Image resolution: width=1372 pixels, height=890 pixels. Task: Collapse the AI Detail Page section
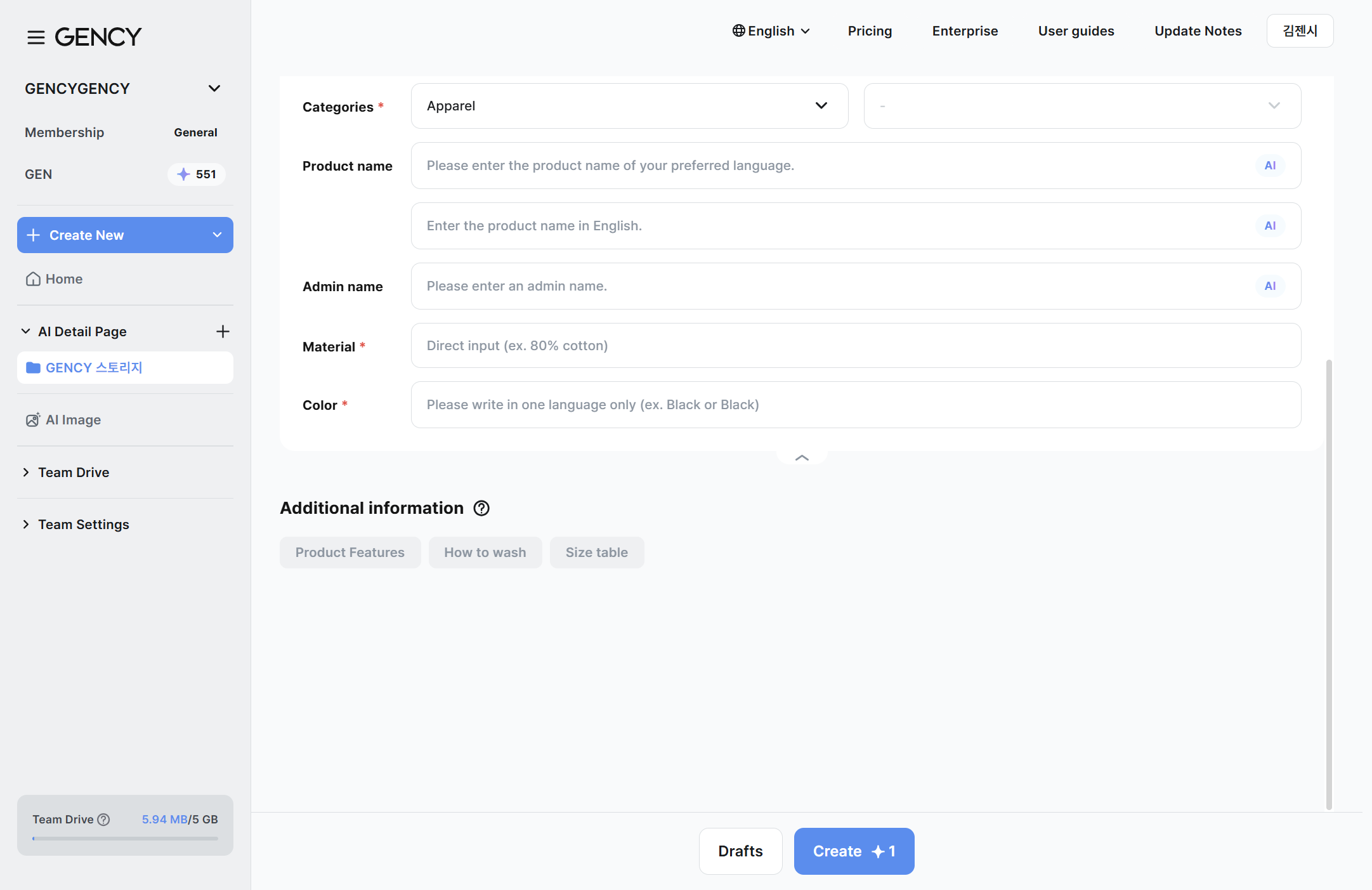pos(26,331)
